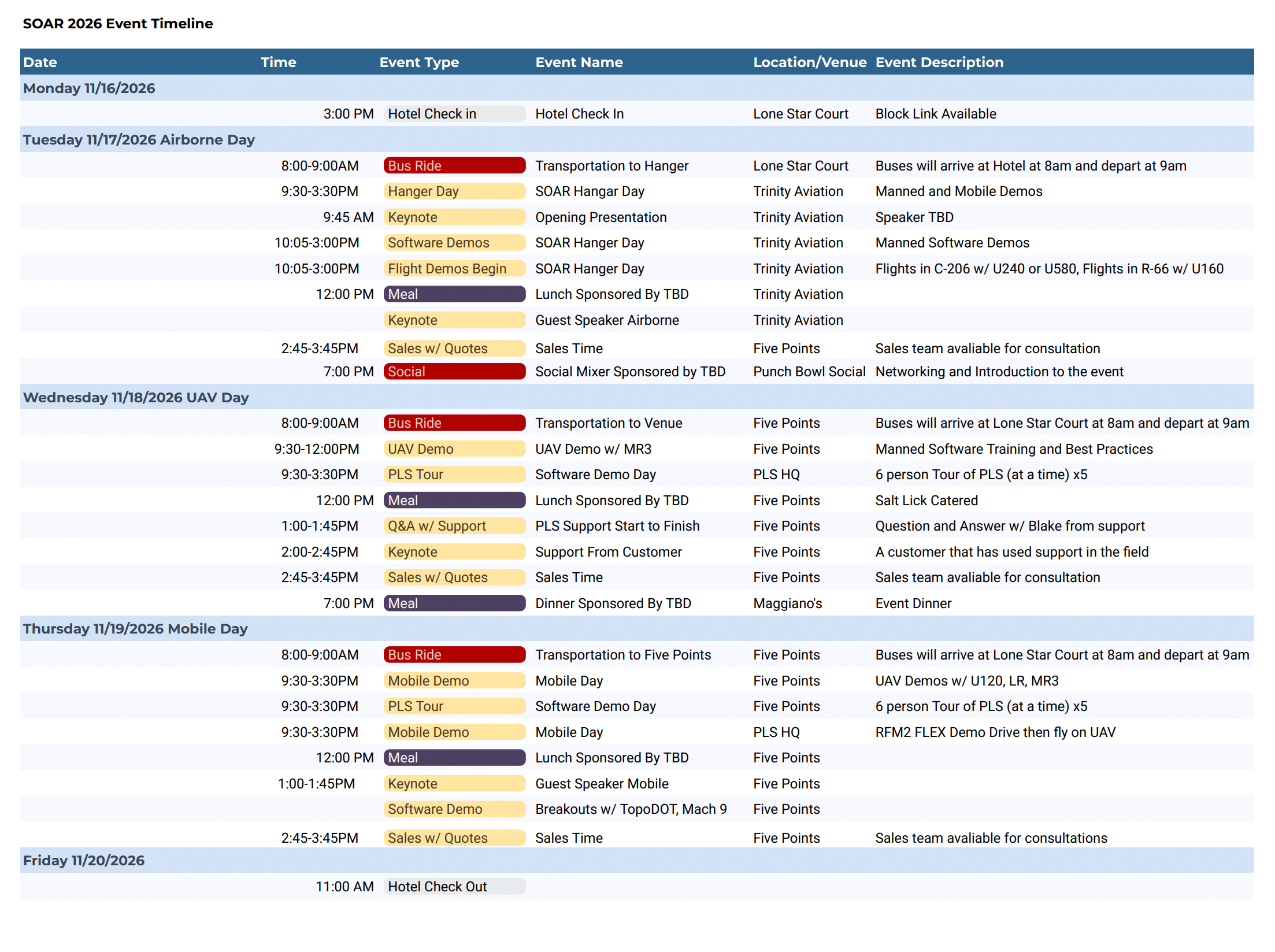This screenshot has height=952, width=1275.
Task: Select "PLS Support Start to Finish" event name
Action: pos(617,526)
